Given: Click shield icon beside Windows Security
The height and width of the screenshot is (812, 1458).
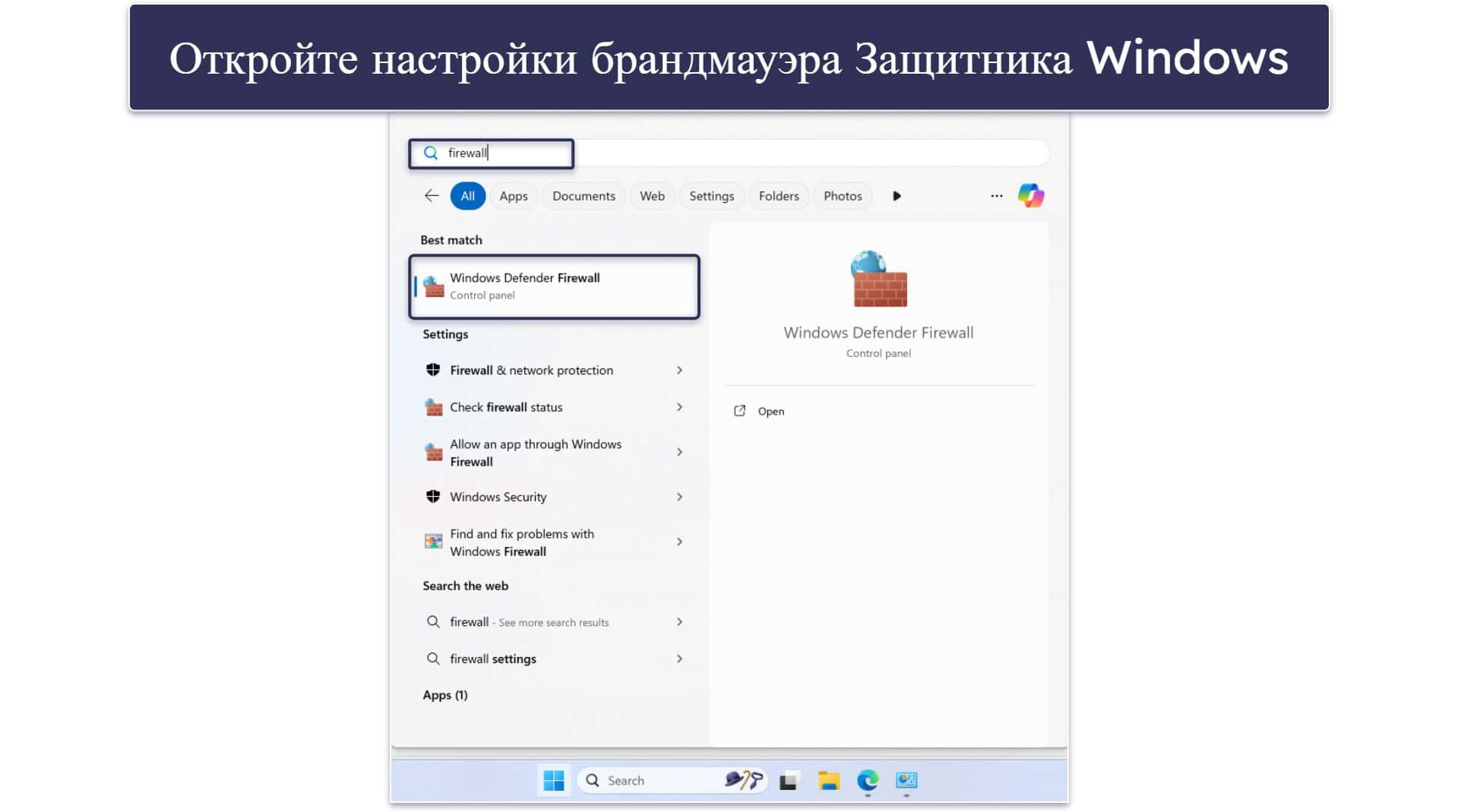Looking at the screenshot, I should pos(433,497).
